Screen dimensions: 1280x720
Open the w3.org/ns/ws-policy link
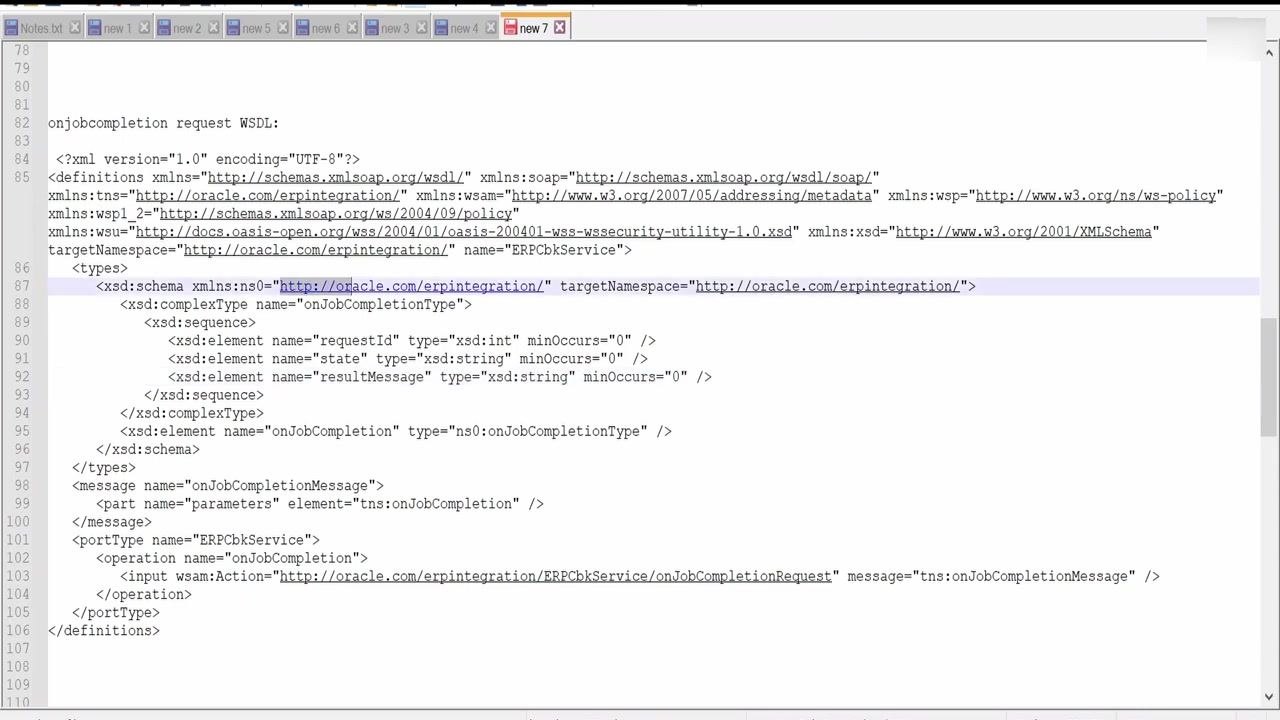pyautogui.click(x=1096, y=196)
